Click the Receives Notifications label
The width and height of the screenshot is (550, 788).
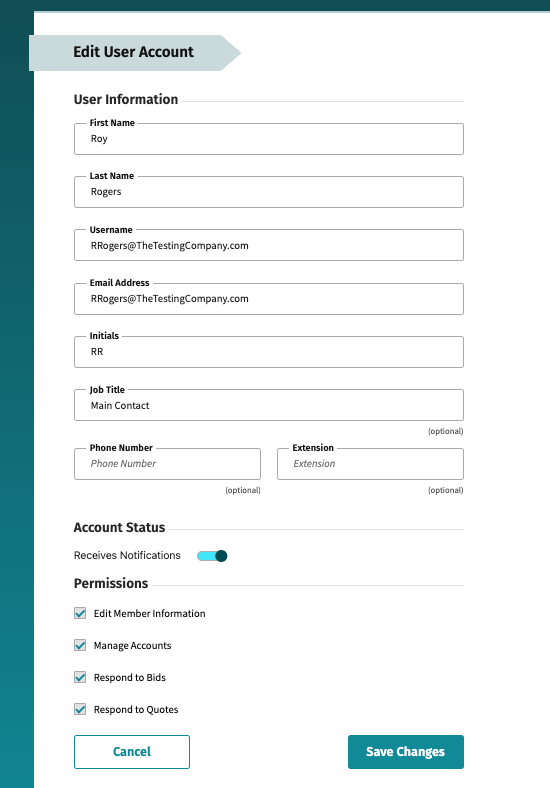coord(127,555)
